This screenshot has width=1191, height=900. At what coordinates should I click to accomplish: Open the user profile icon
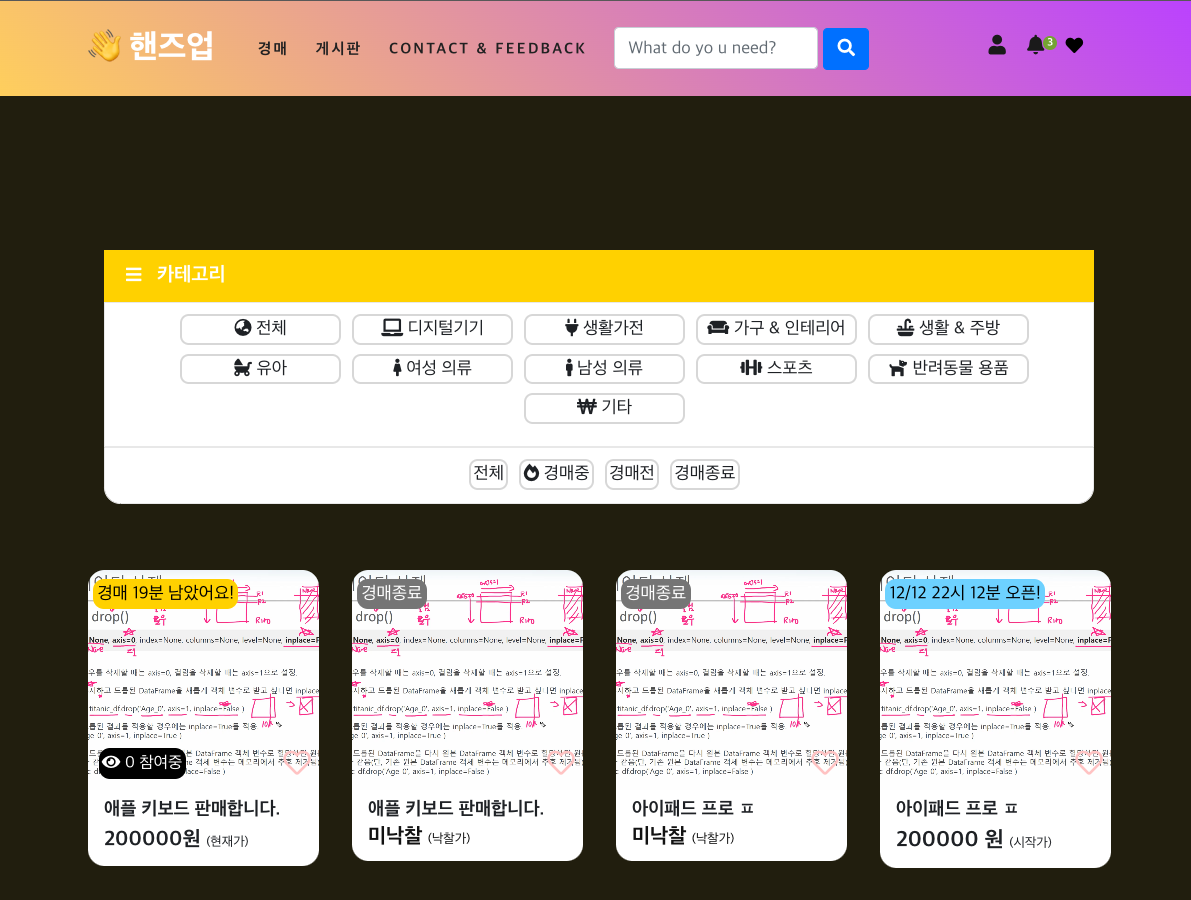(x=997, y=45)
